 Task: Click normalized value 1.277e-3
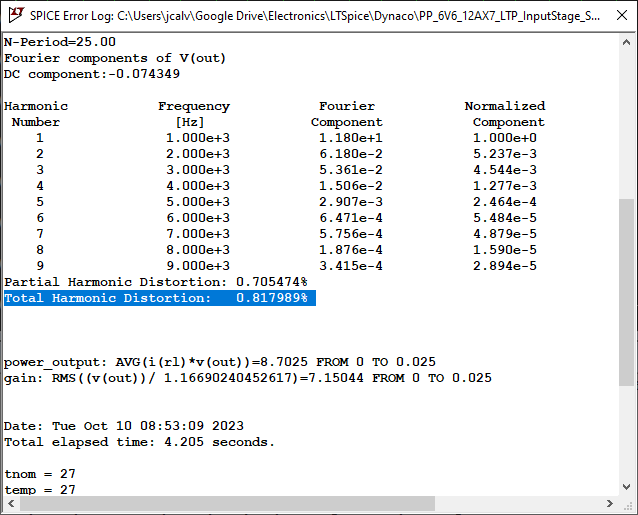tap(505, 186)
